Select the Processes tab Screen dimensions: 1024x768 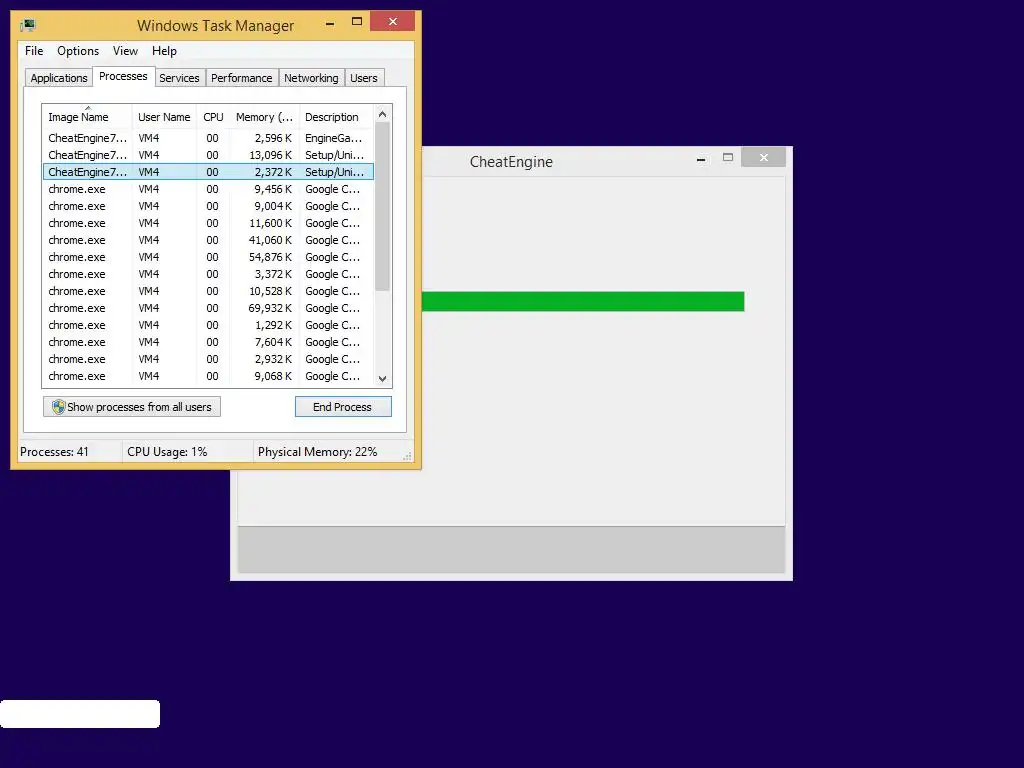(123, 76)
